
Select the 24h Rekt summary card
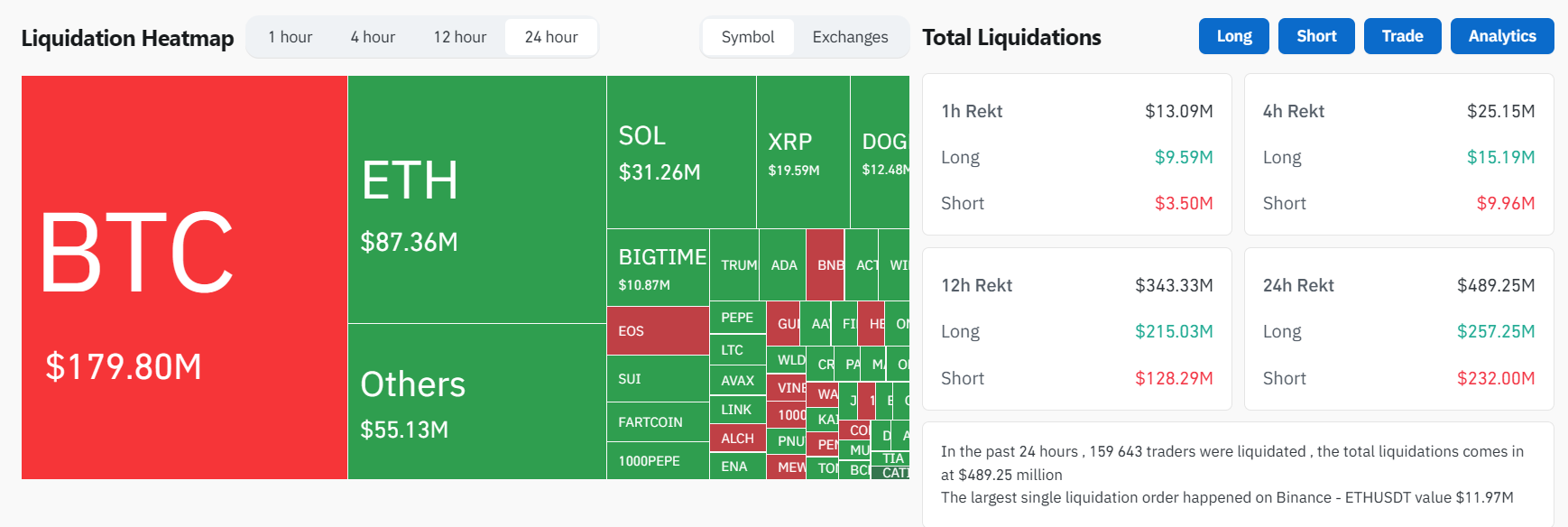(x=1398, y=329)
